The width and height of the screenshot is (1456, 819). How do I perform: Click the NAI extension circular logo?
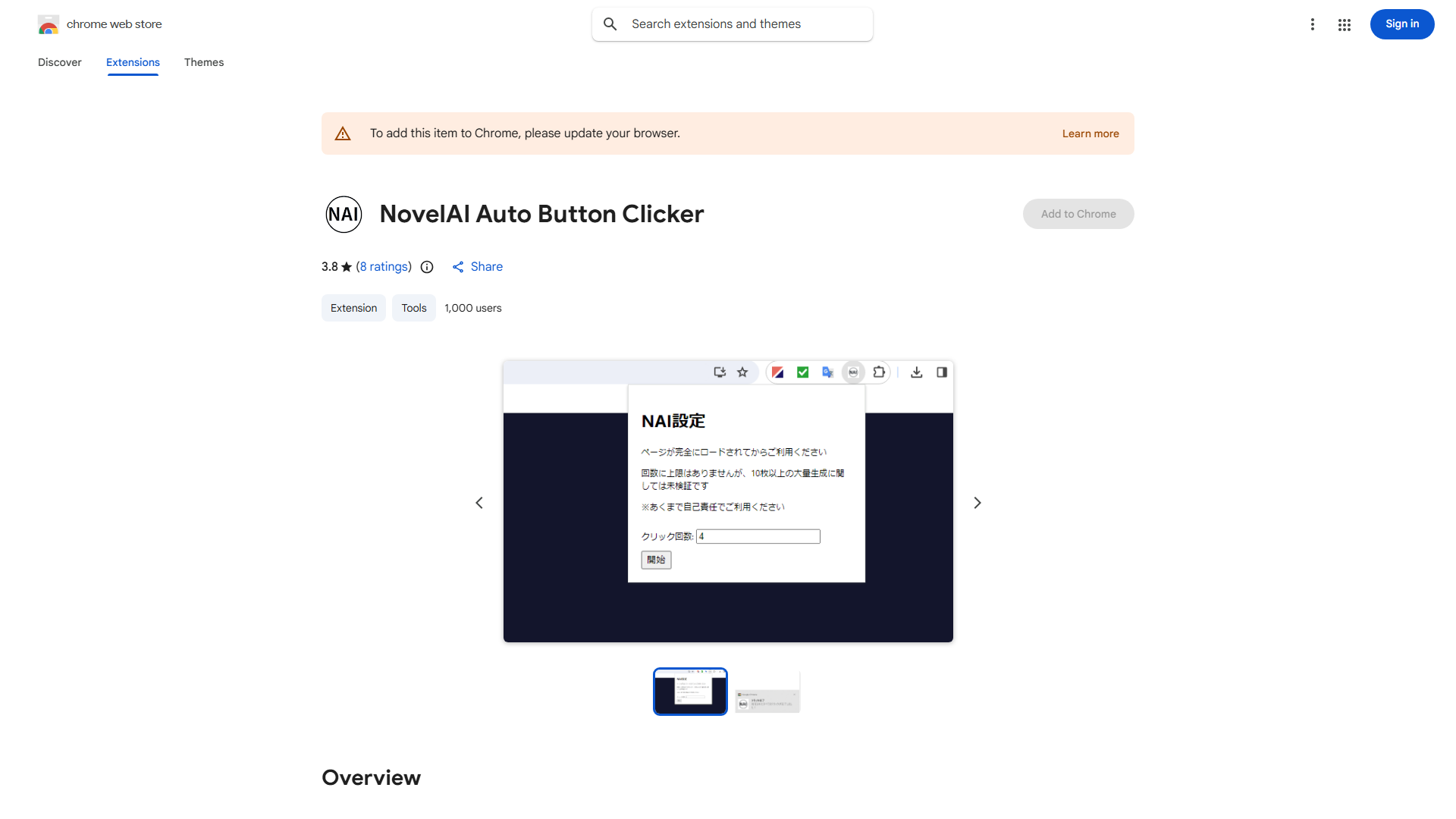tap(344, 214)
